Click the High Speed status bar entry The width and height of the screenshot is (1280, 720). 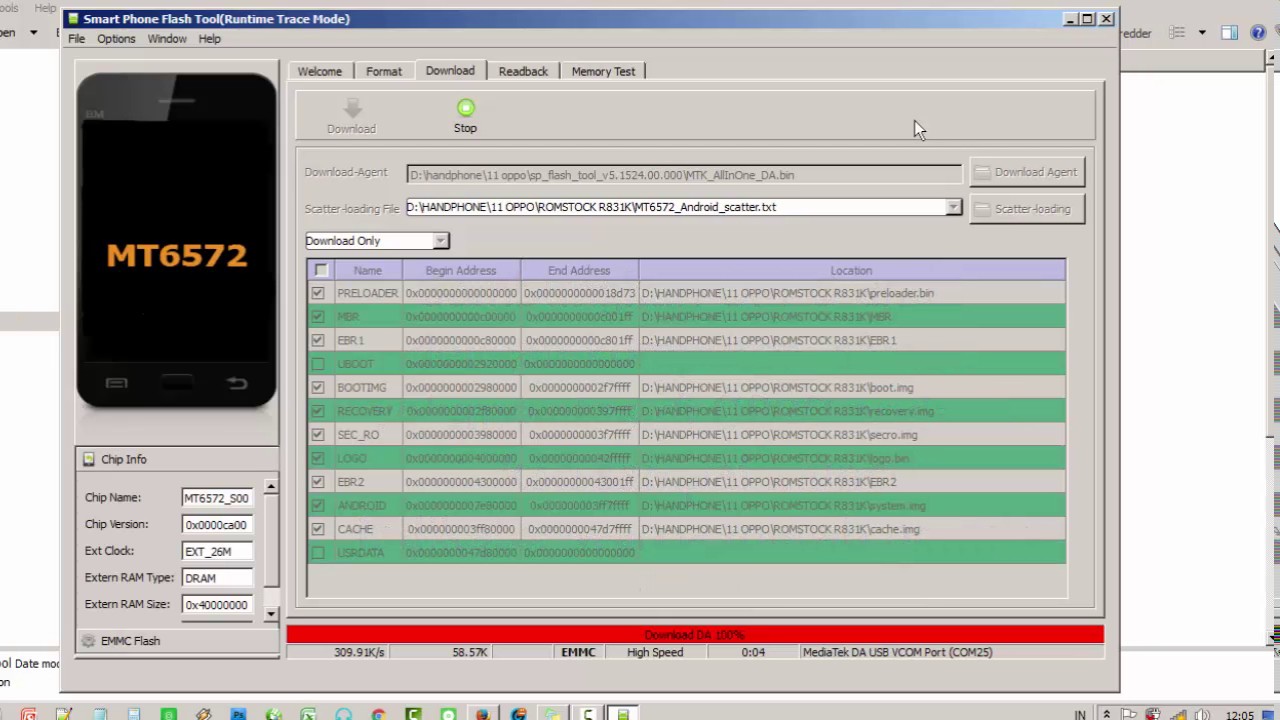coord(655,652)
